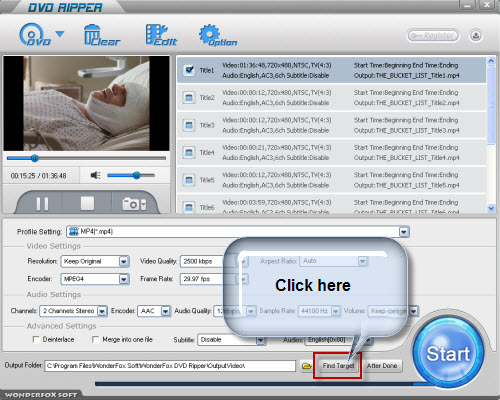Check the Title4 checkbox
Screen dimensions: 500x400
189,153
